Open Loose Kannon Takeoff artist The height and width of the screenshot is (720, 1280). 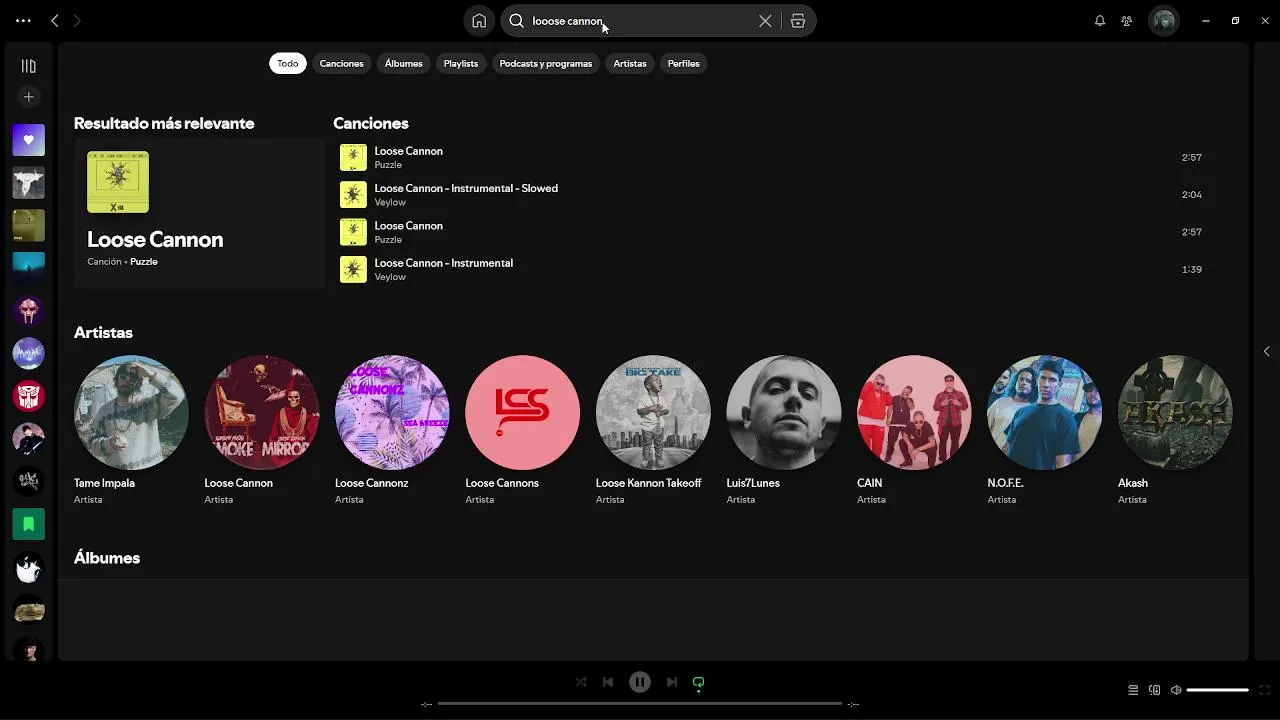[653, 428]
